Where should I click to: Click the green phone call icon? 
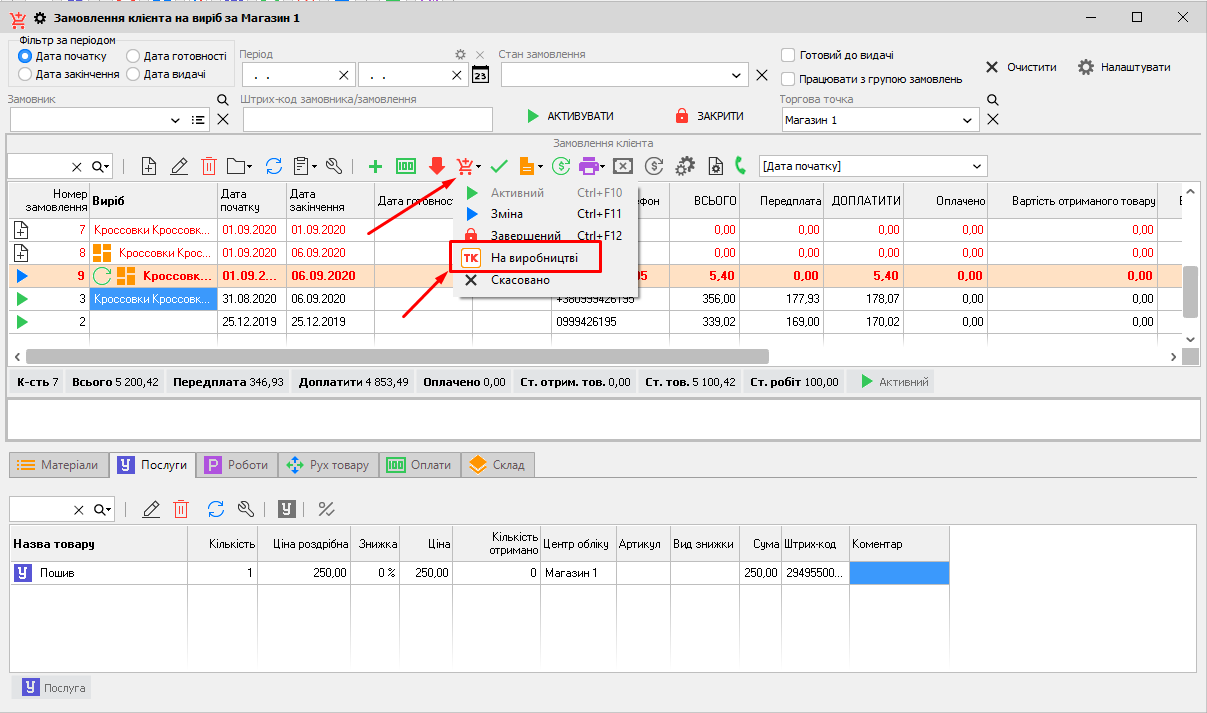[x=741, y=166]
